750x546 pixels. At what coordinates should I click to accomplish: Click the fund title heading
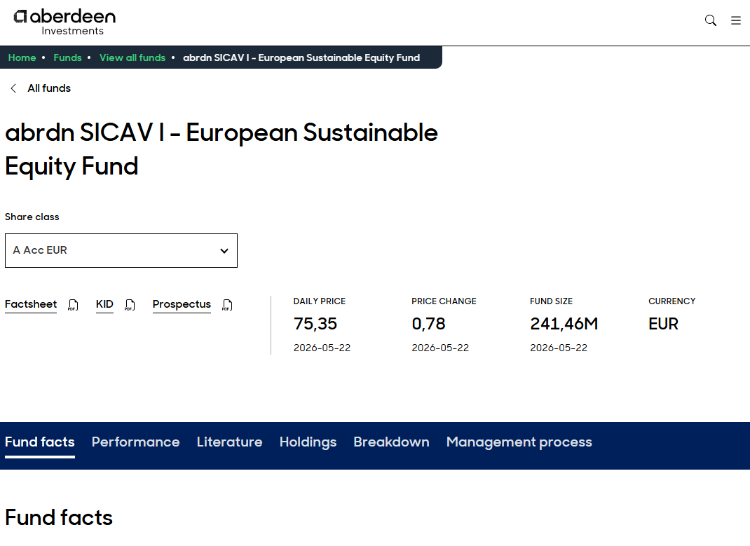(221, 149)
